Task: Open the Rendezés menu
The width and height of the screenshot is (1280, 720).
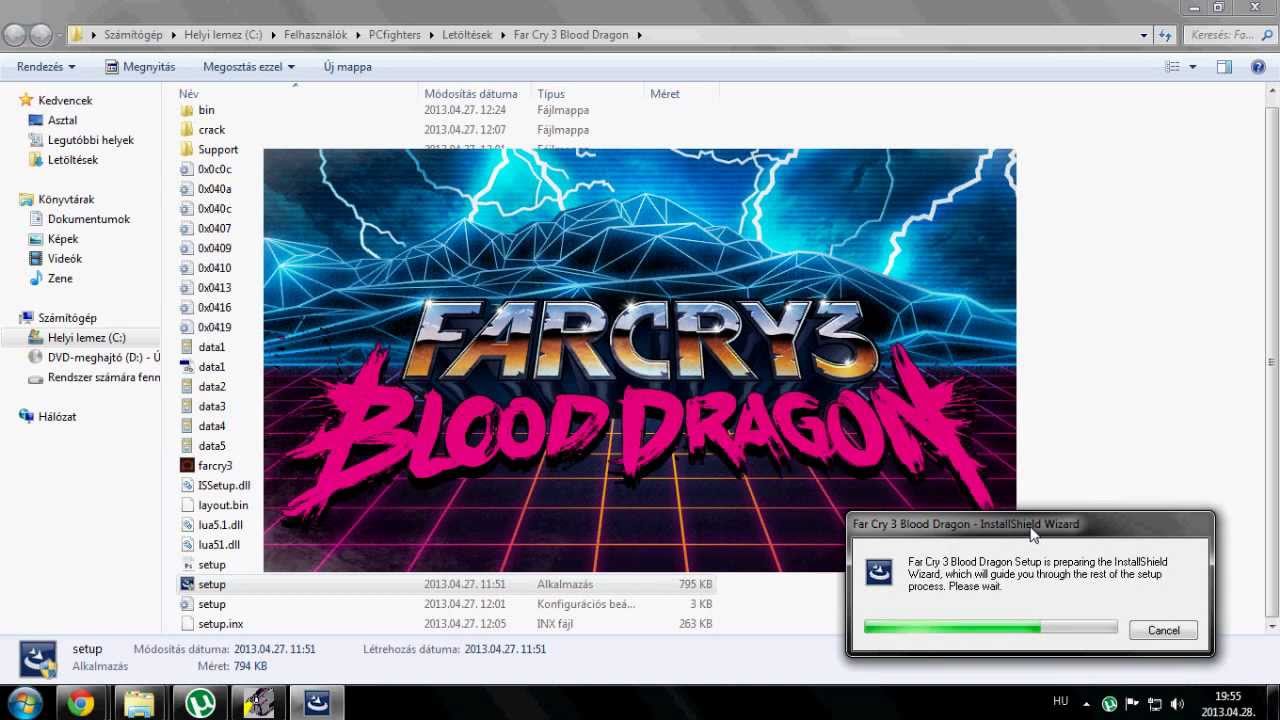Action: (x=46, y=67)
